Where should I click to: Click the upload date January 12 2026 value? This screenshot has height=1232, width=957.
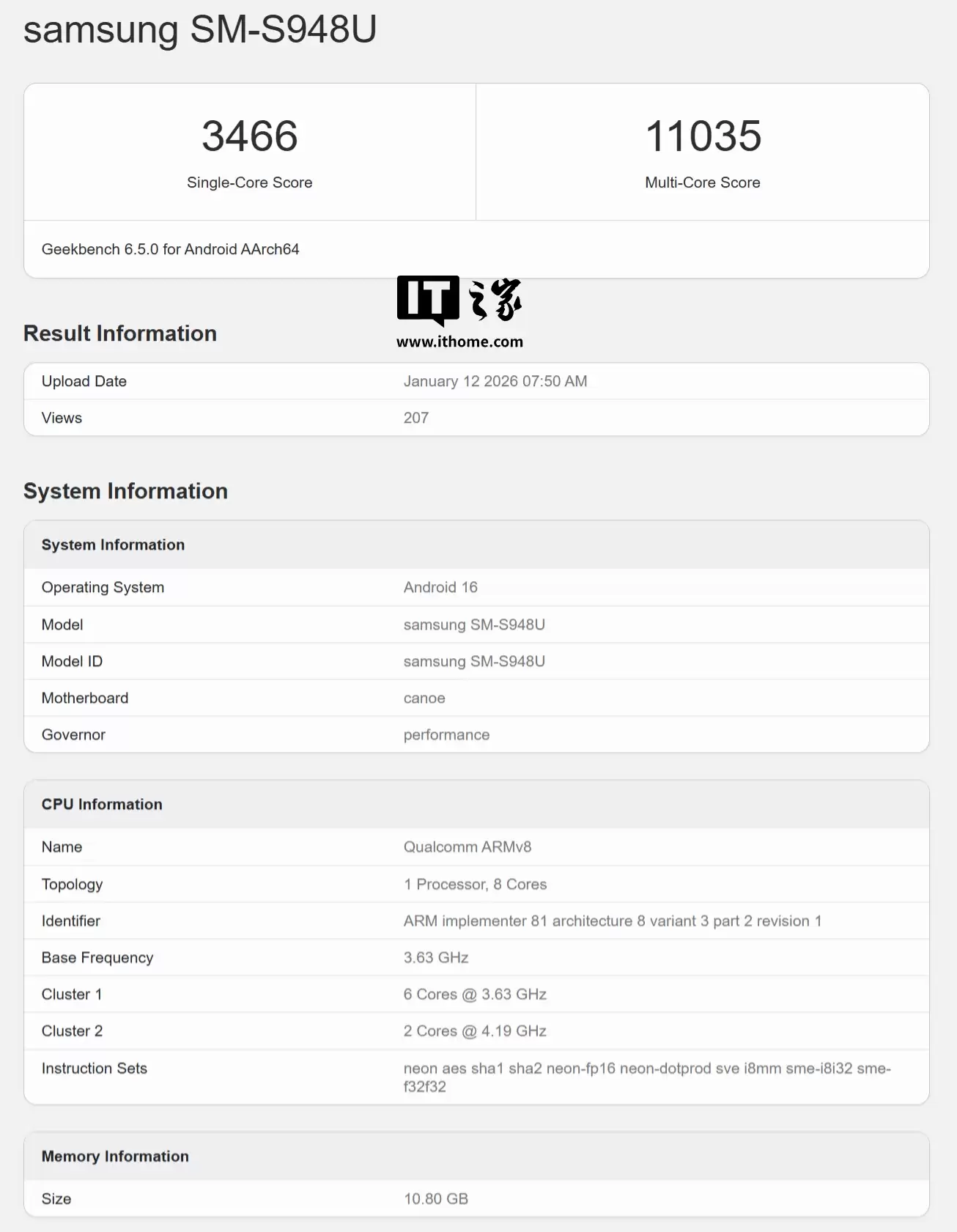495,381
